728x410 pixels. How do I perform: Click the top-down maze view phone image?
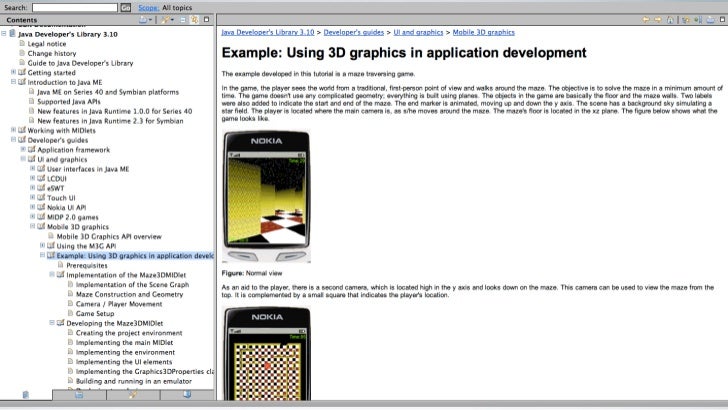point(267,353)
